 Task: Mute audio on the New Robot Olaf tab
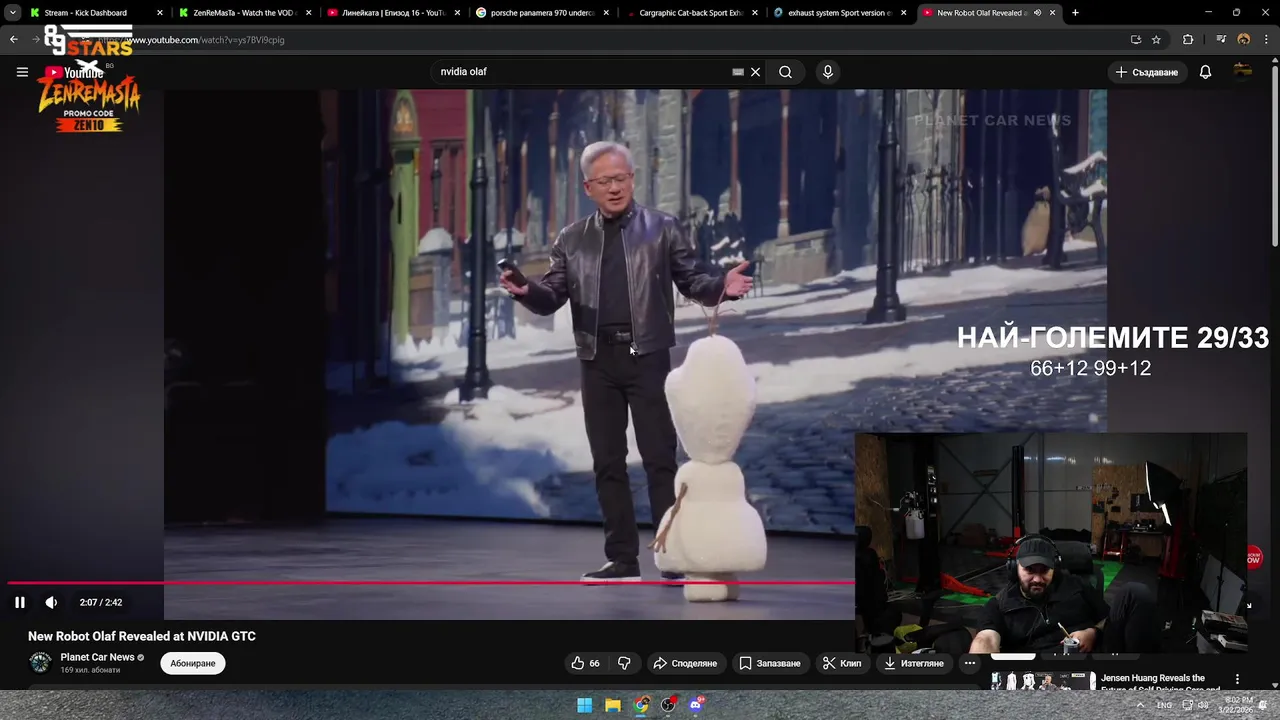click(1037, 13)
